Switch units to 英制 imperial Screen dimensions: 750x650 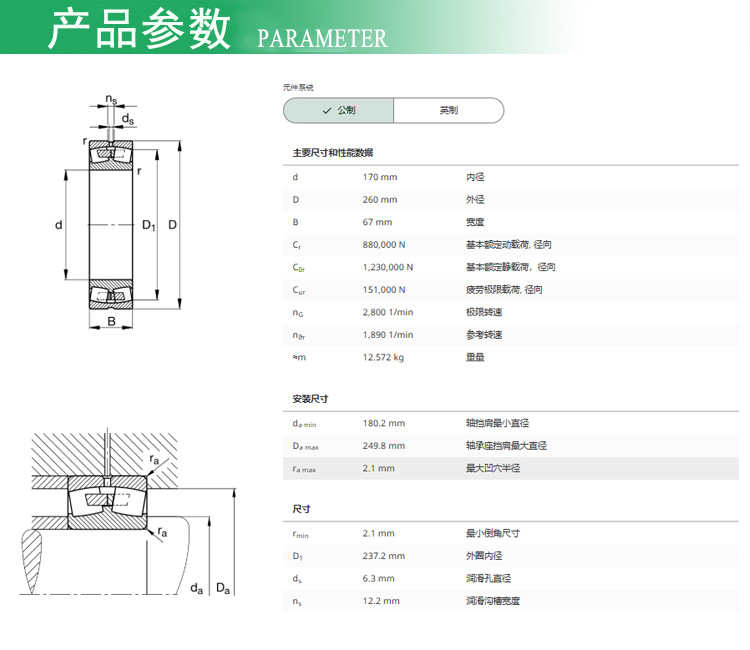tap(449, 110)
